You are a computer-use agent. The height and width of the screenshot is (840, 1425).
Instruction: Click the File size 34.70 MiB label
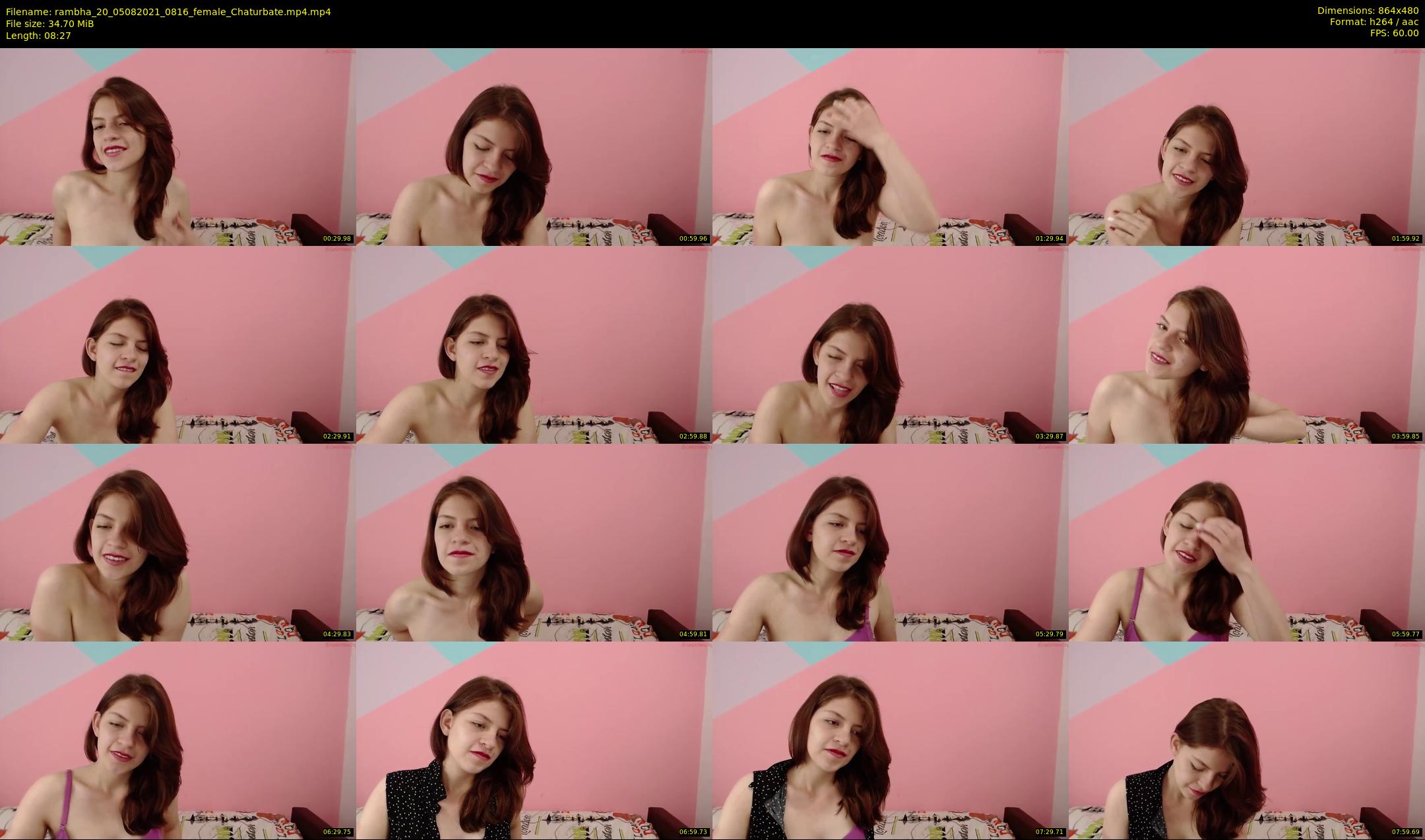click(x=50, y=24)
